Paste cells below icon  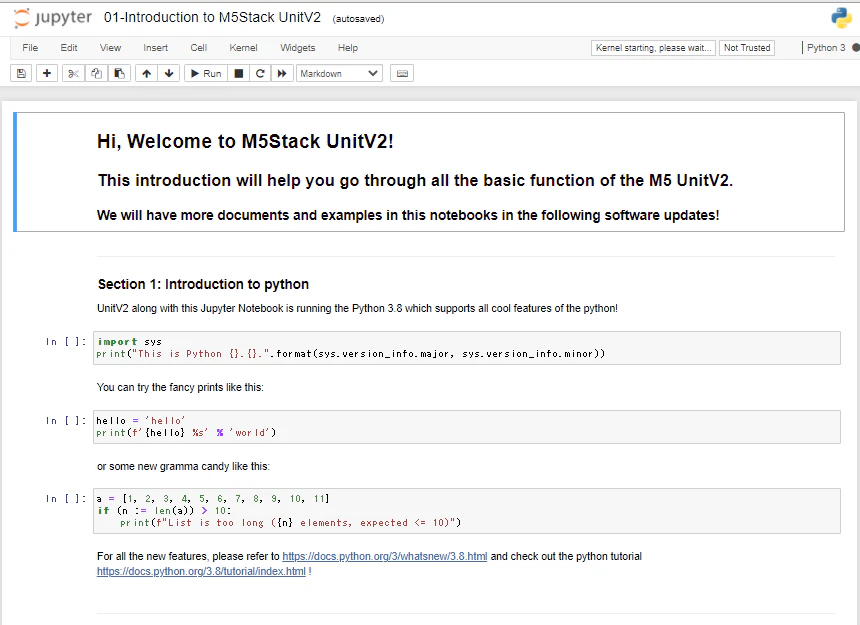click(x=119, y=73)
